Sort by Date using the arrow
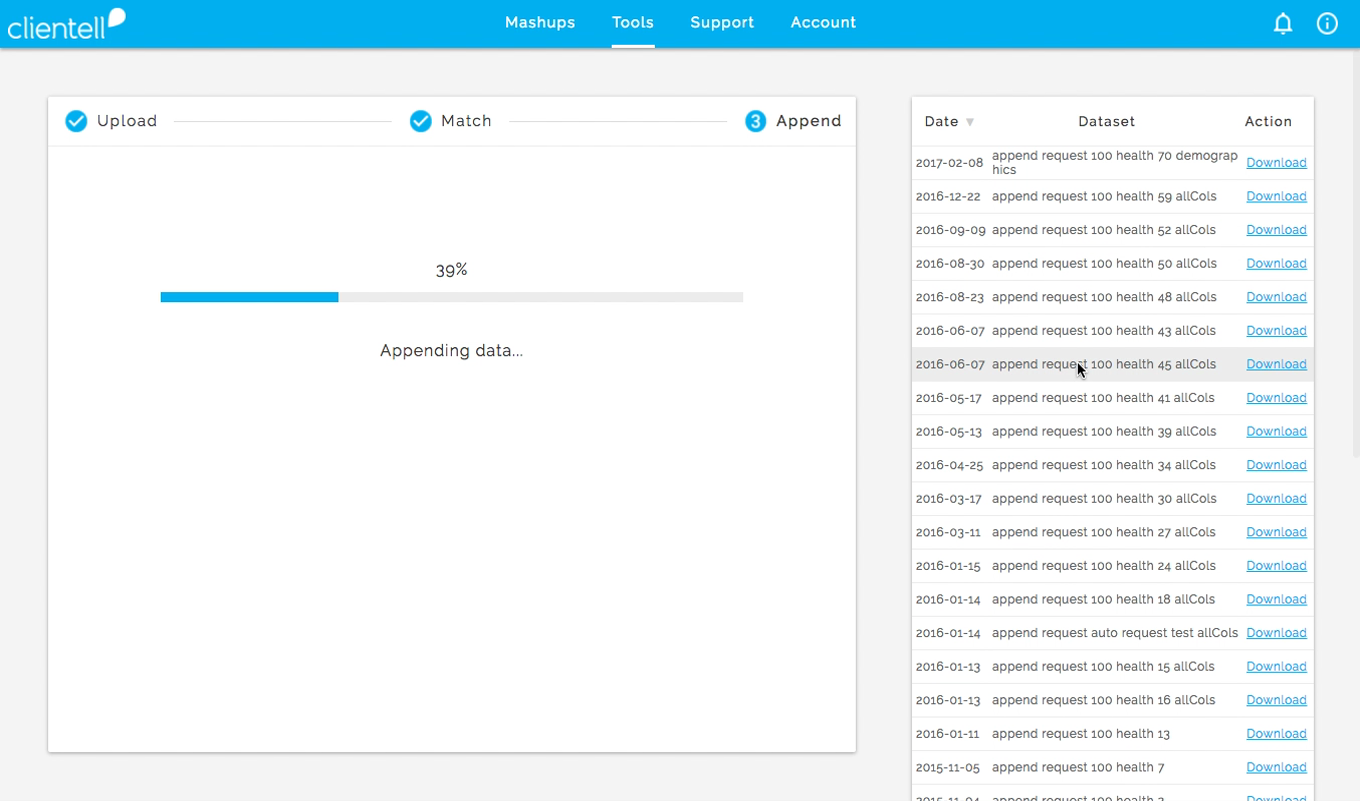Image resolution: width=1360 pixels, height=801 pixels. click(969, 122)
